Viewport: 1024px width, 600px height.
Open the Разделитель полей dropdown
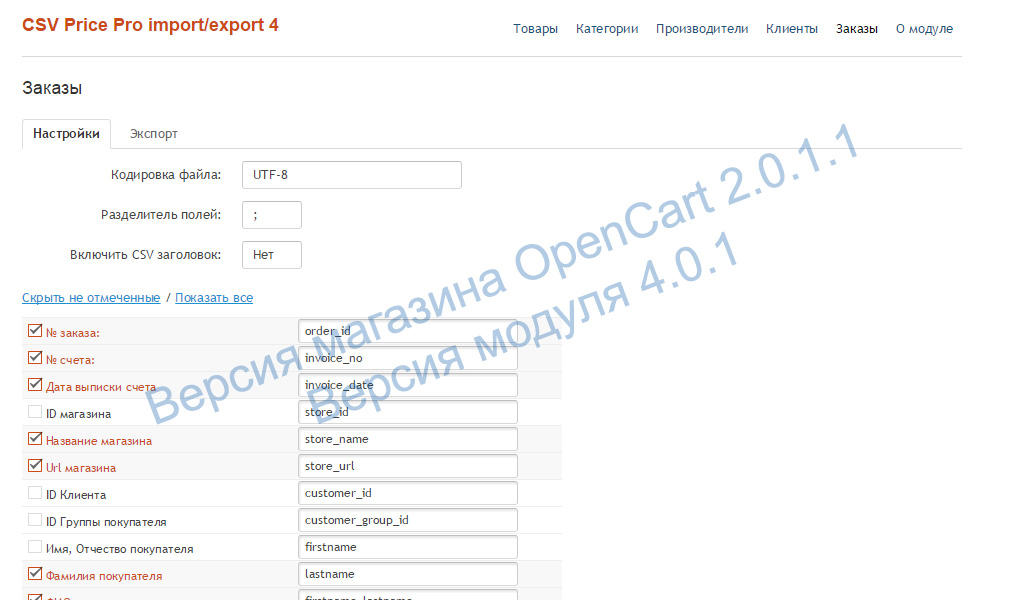point(272,215)
